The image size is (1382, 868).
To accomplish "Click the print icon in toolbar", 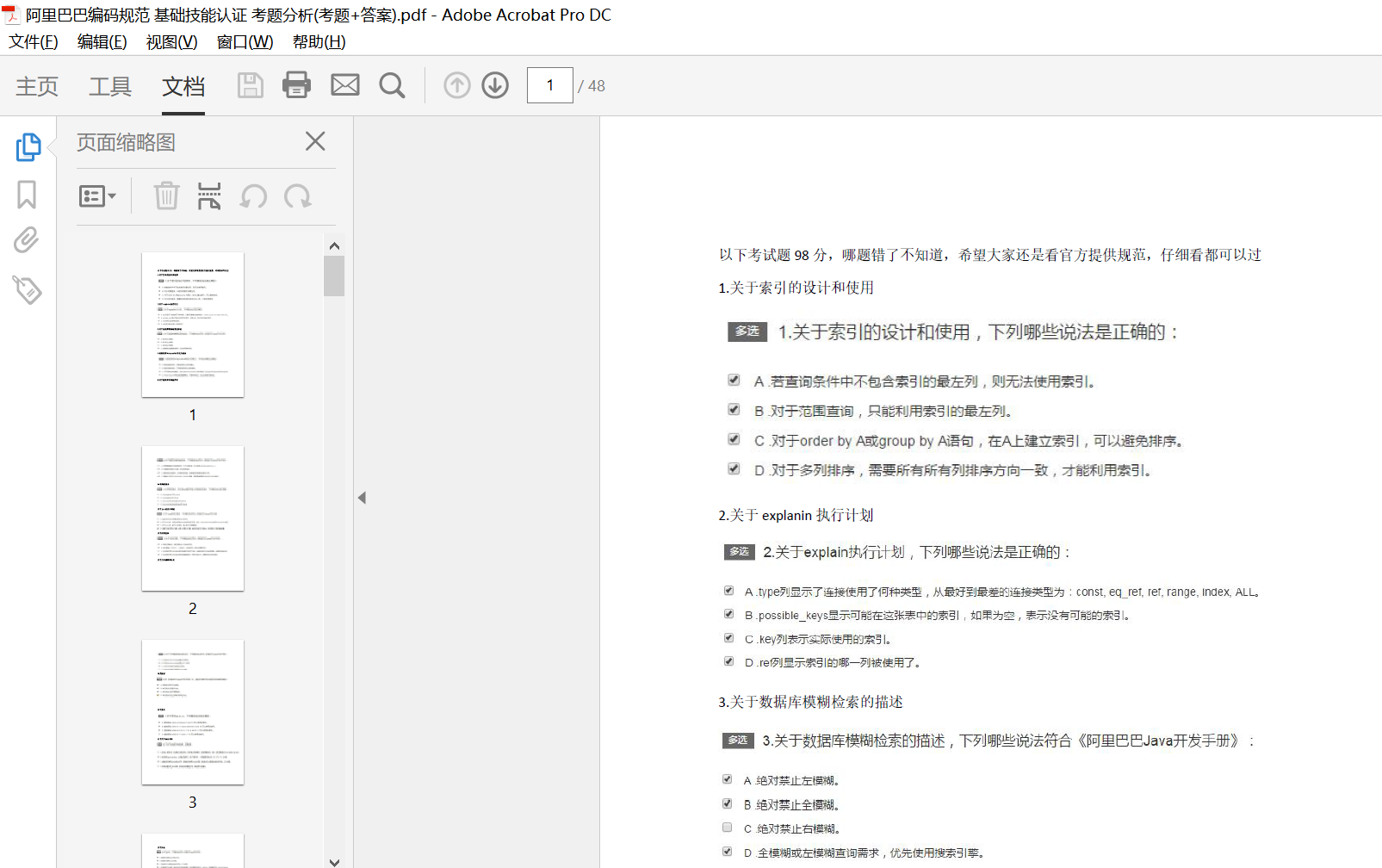I will (296, 84).
